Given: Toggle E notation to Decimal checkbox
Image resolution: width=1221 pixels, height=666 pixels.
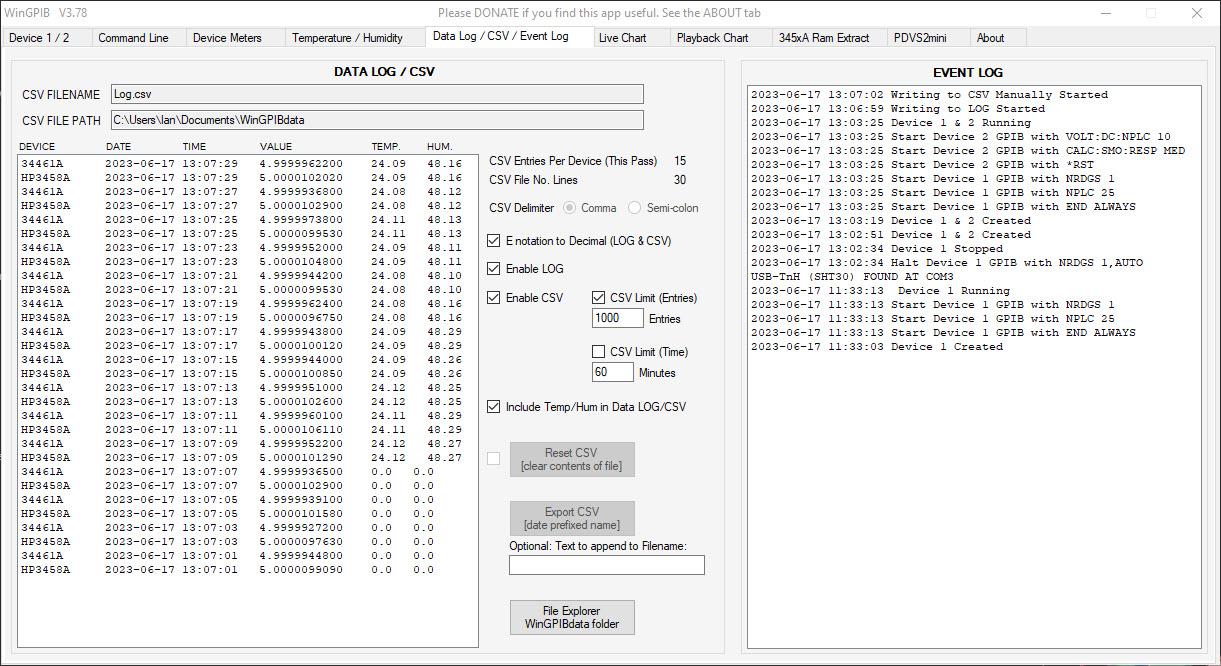Looking at the screenshot, I should pos(494,241).
